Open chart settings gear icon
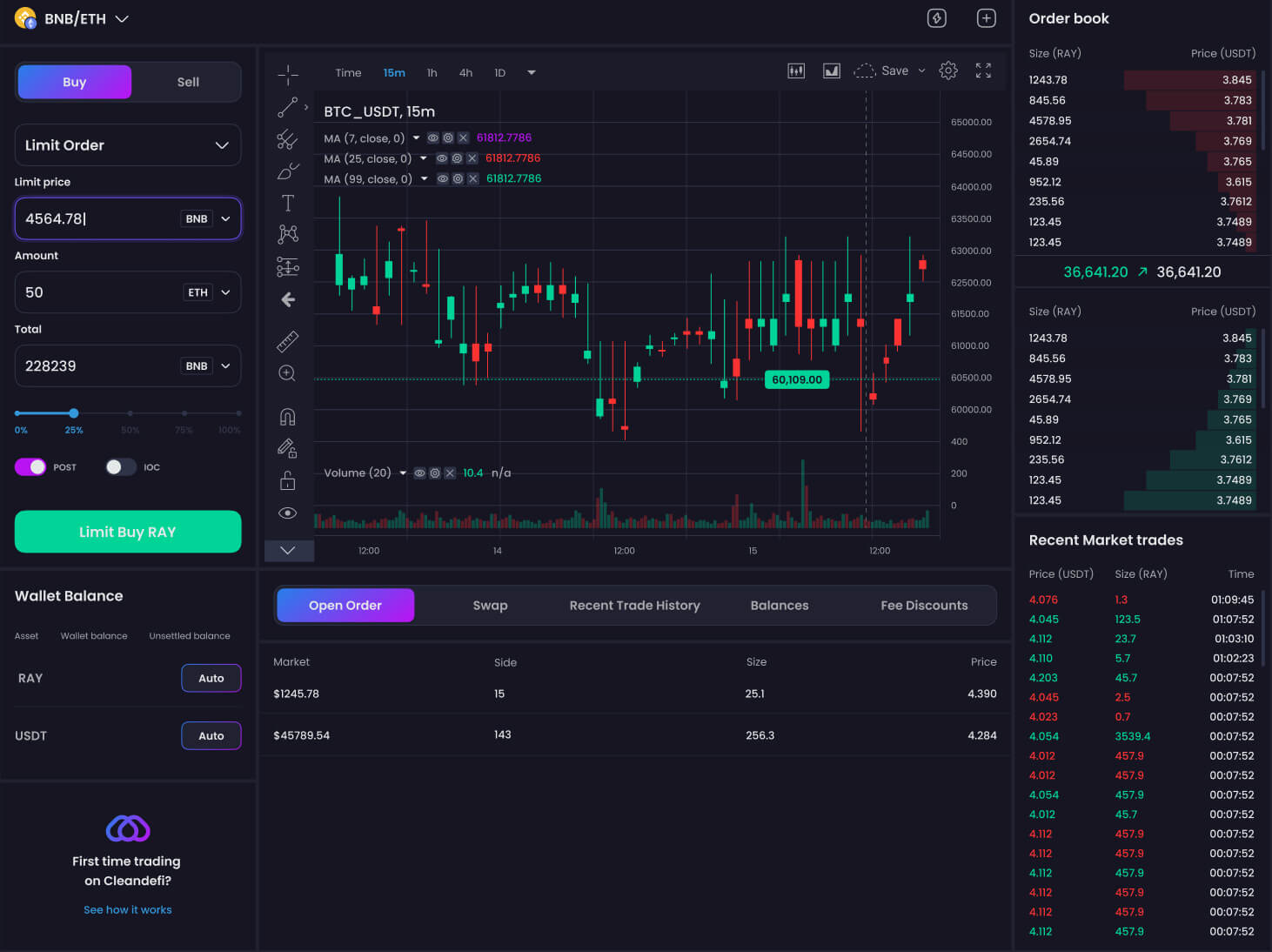 tap(948, 71)
